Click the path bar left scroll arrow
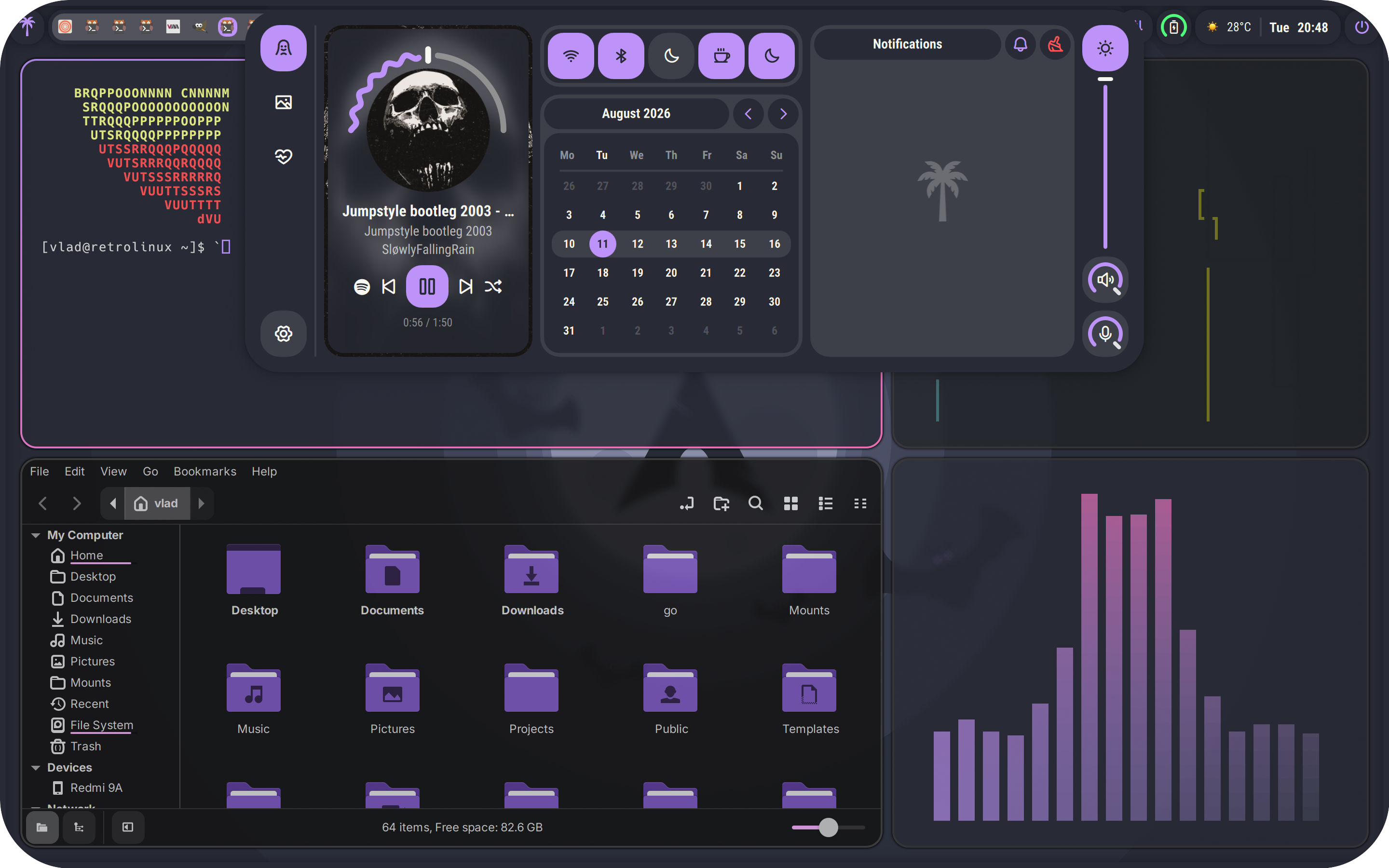Image resolution: width=1389 pixels, height=868 pixels. (x=112, y=503)
